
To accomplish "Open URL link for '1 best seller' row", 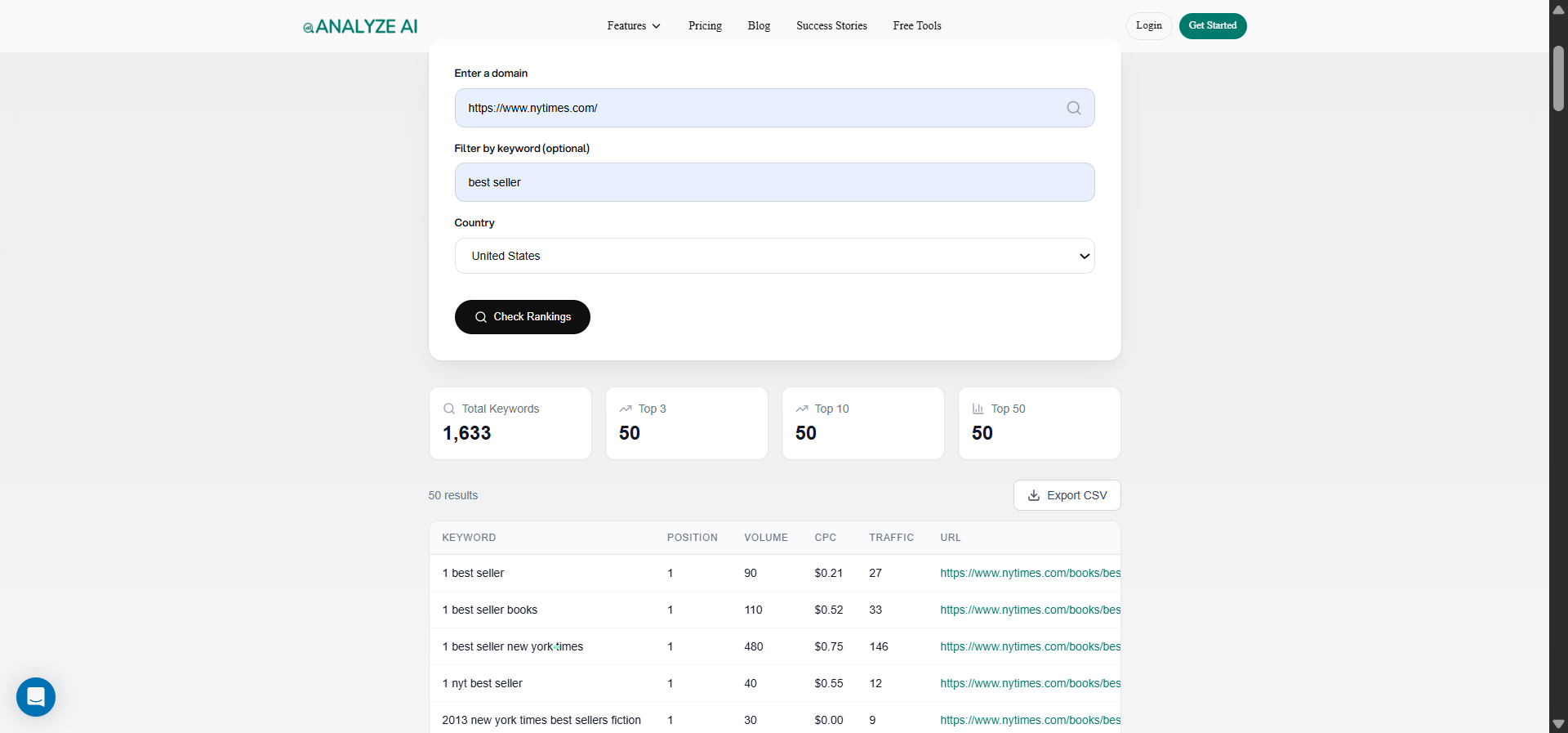I will coord(1030,573).
